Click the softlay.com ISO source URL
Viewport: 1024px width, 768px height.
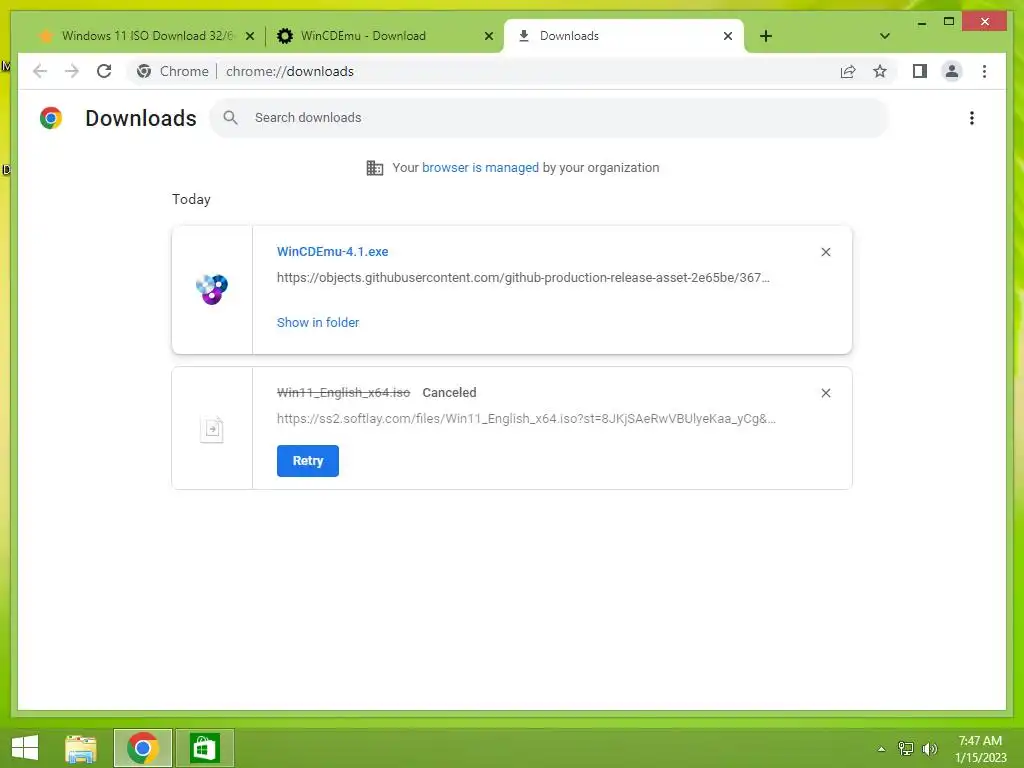coord(526,419)
